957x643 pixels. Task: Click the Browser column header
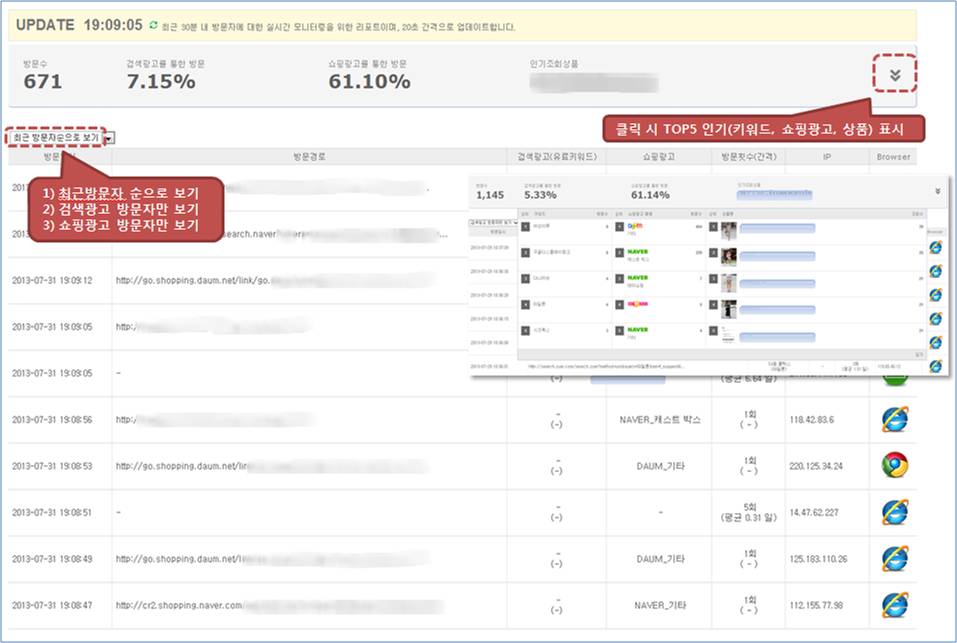893,157
